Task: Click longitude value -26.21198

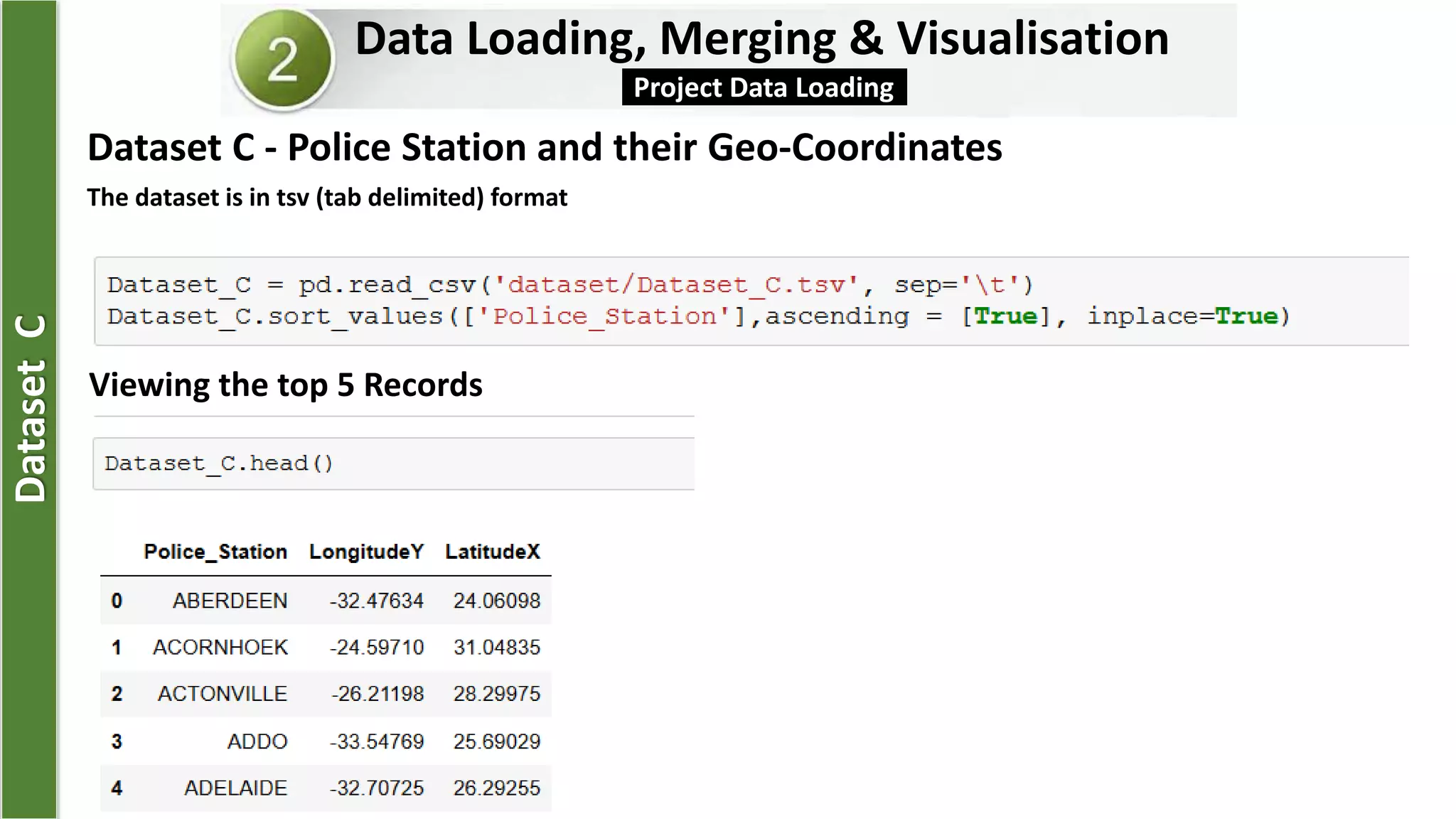Action: [x=377, y=693]
